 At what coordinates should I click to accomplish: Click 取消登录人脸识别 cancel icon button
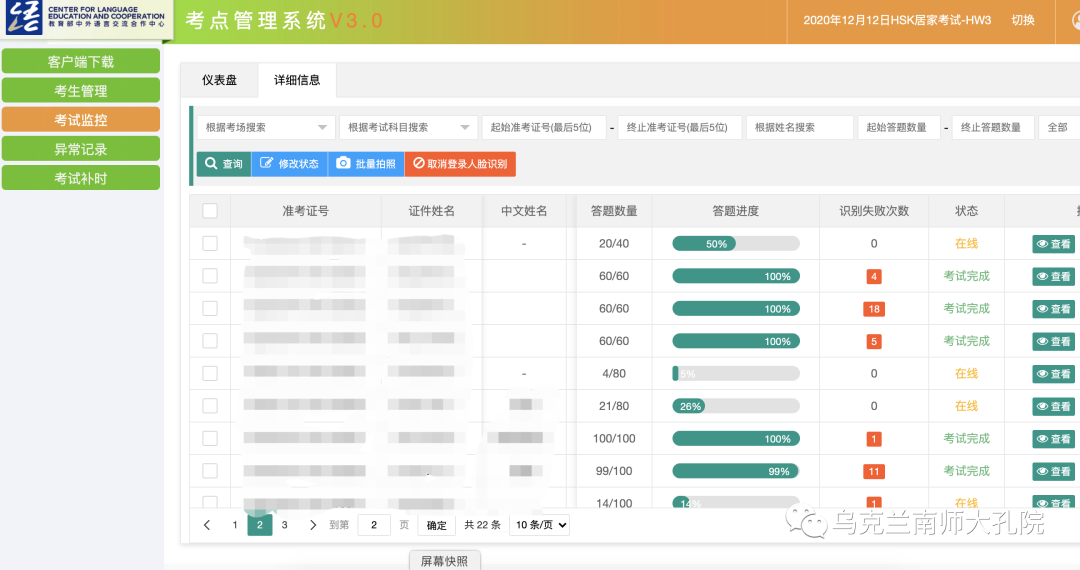click(459, 164)
